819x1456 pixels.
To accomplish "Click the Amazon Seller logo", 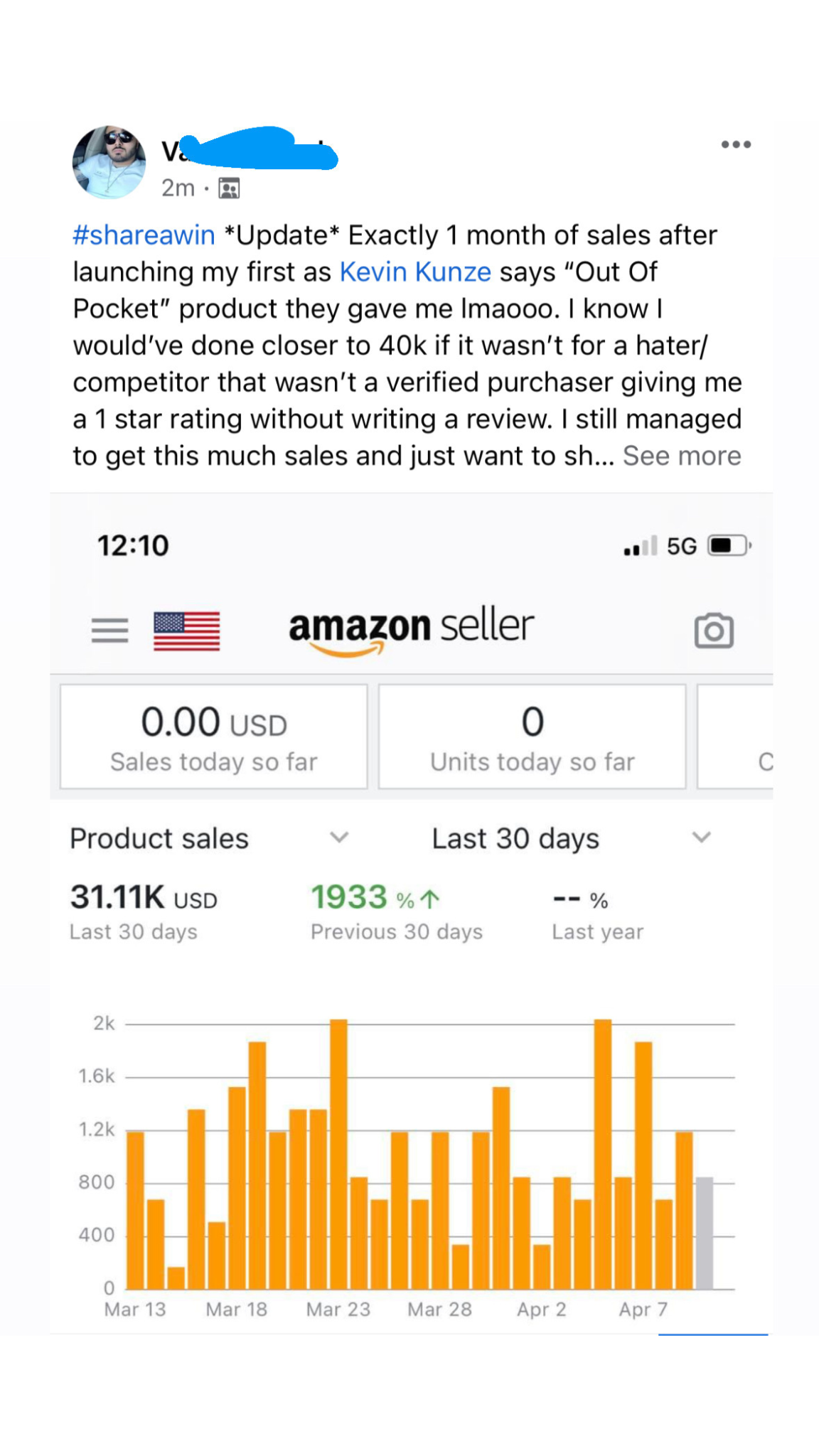I will (411, 628).
